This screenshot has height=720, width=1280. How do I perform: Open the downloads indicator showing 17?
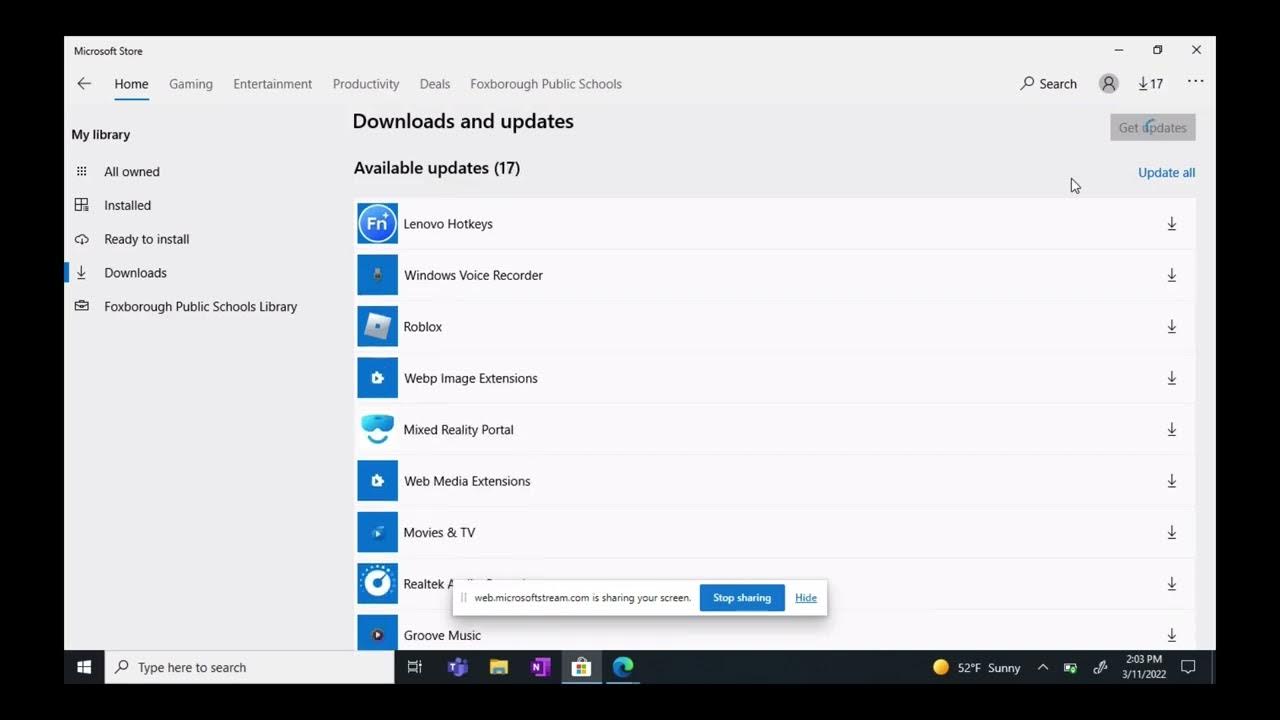(x=1151, y=84)
